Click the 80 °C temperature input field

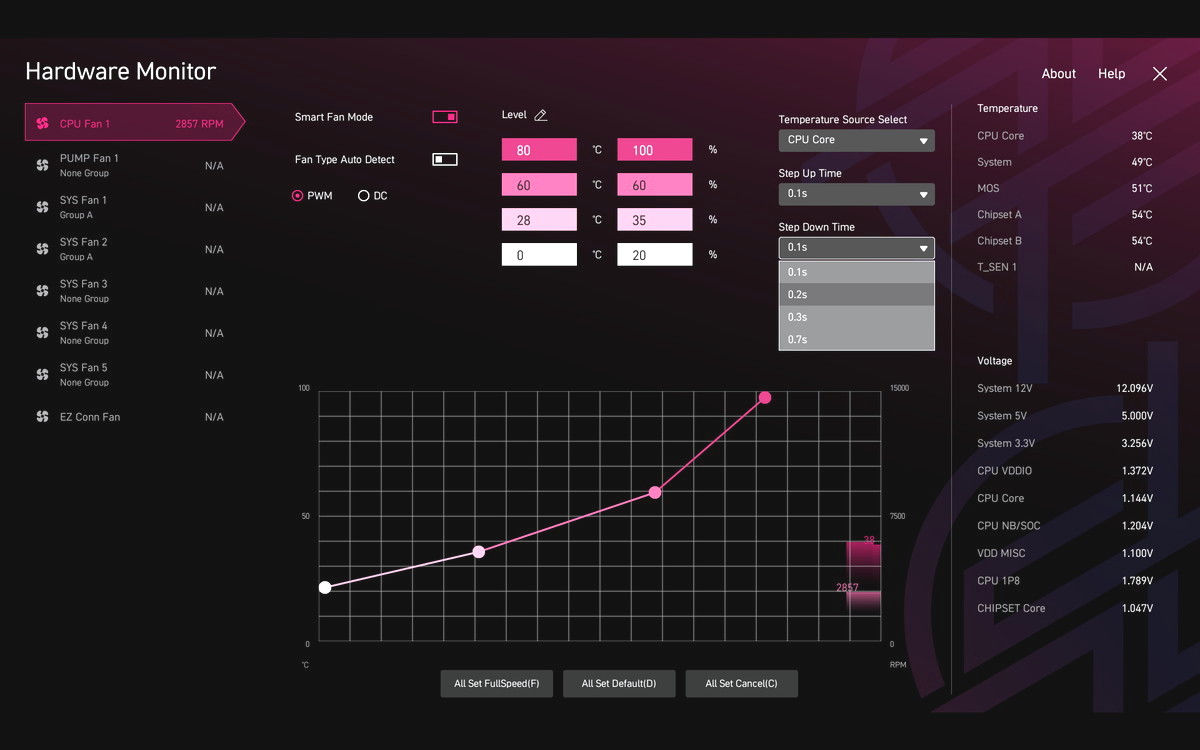point(539,150)
